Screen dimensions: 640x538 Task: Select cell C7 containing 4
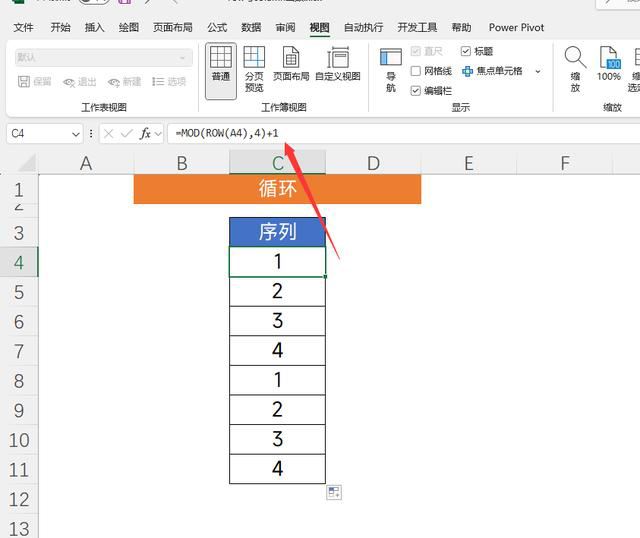(x=278, y=351)
